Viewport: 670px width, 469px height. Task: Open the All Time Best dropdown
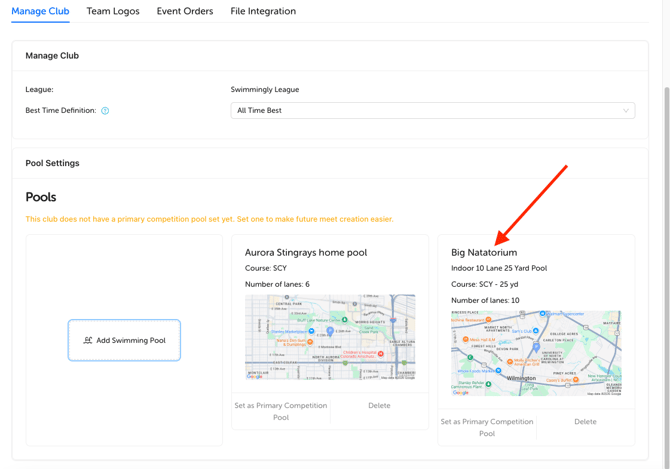[x=433, y=111]
